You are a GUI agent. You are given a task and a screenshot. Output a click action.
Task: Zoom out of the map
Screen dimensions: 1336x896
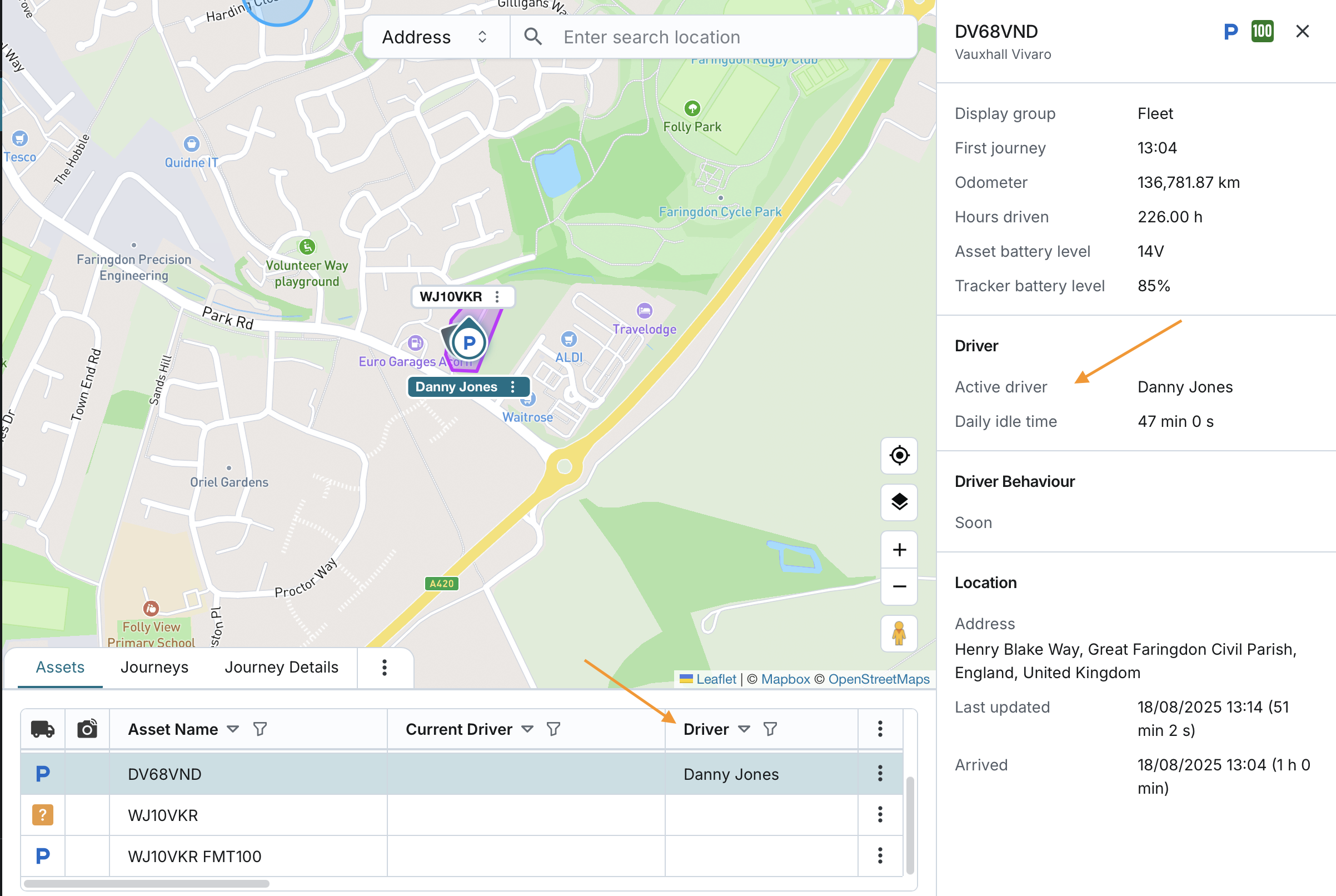point(899,586)
